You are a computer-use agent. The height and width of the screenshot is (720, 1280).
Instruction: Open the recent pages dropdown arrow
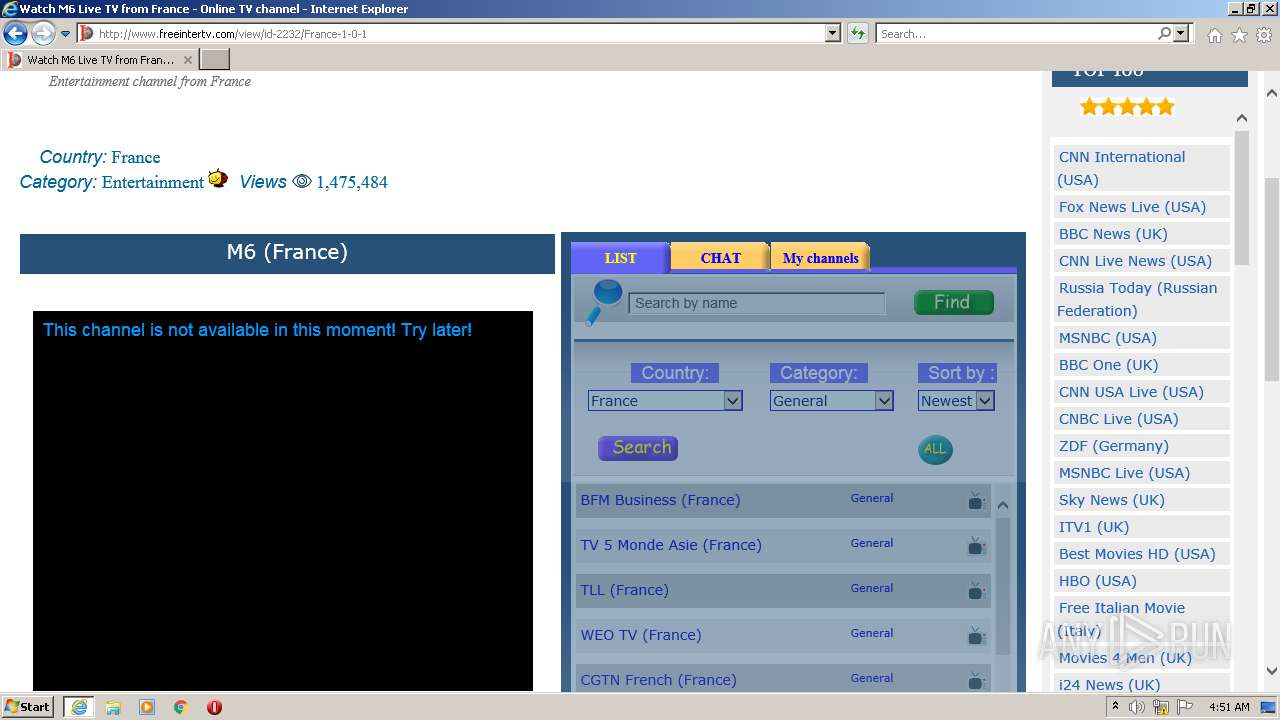[x=66, y=34]
